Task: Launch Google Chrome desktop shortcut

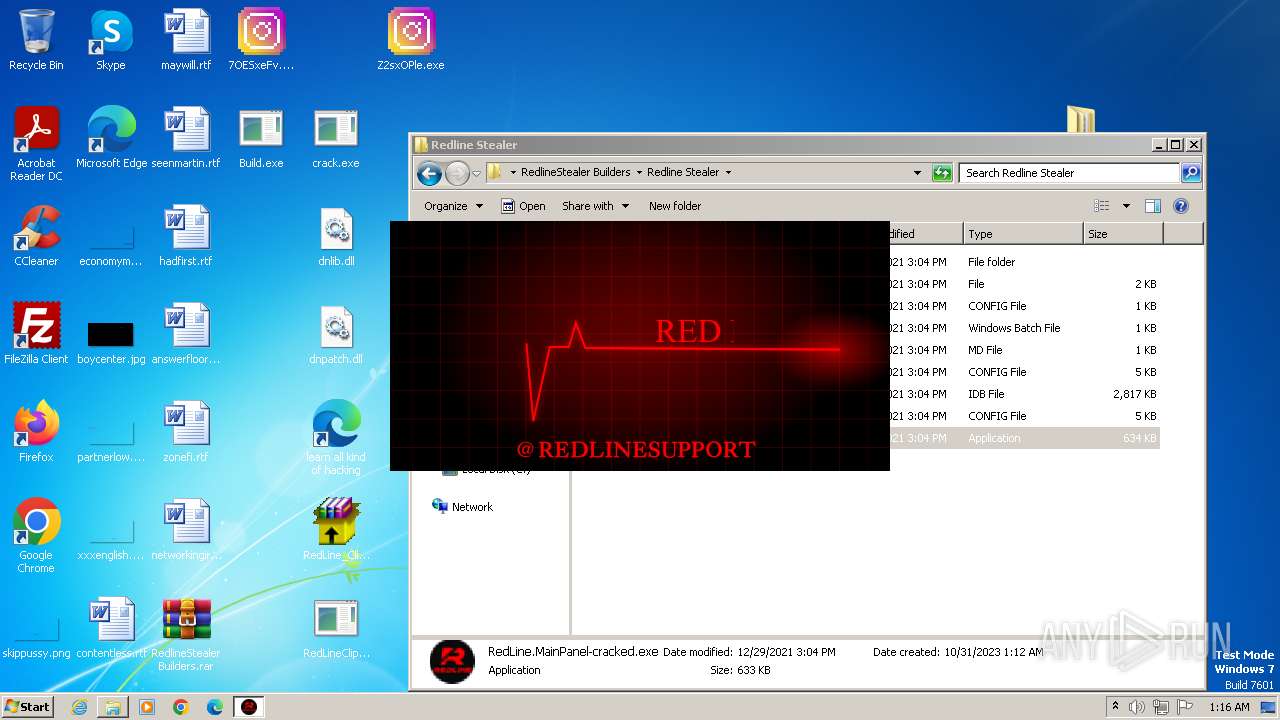Action: [36, 536]
